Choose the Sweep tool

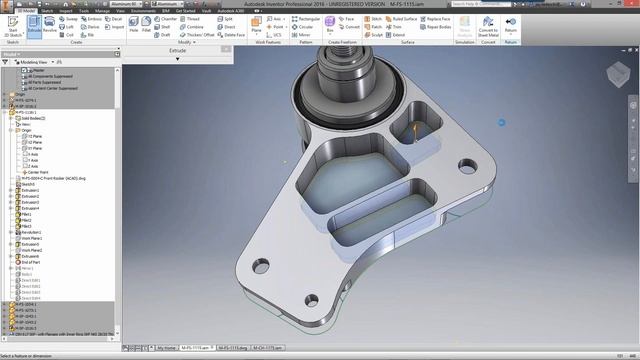click(68, 19)
